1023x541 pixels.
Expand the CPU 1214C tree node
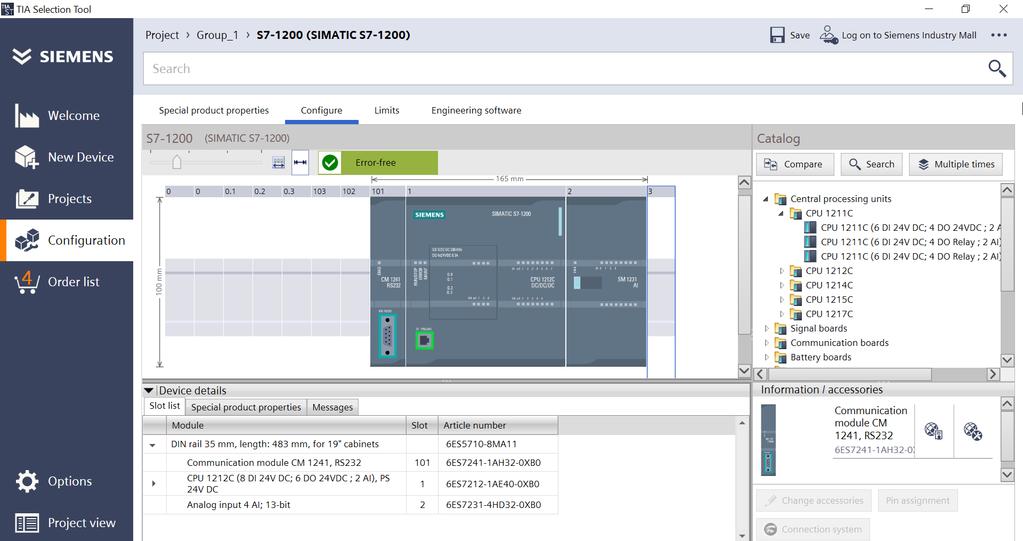click(x=782, y=285)
